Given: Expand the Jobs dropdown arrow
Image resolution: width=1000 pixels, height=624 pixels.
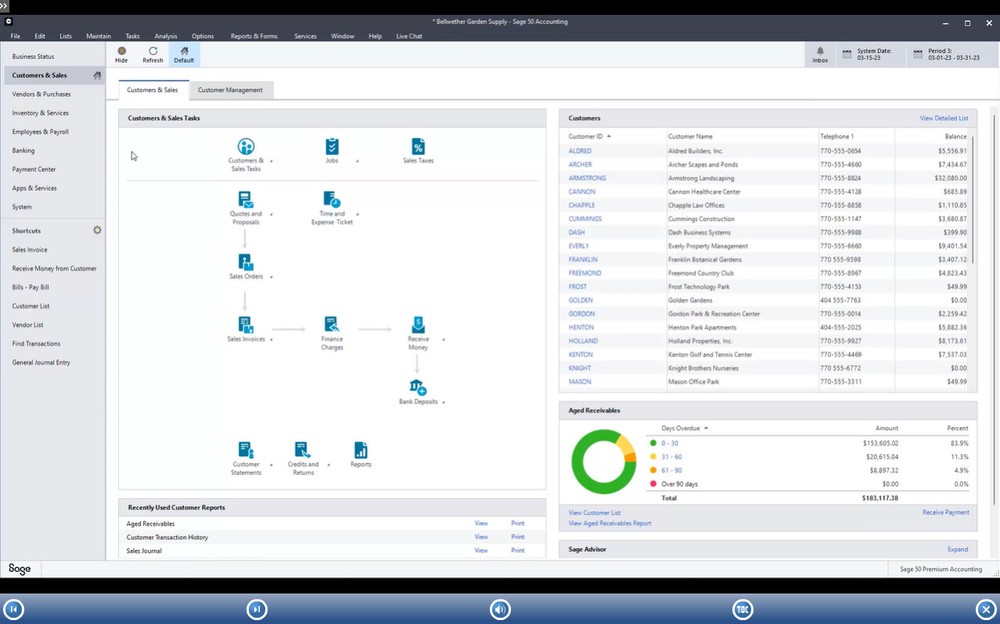Looking at the screenshot, I should point(357,161).
